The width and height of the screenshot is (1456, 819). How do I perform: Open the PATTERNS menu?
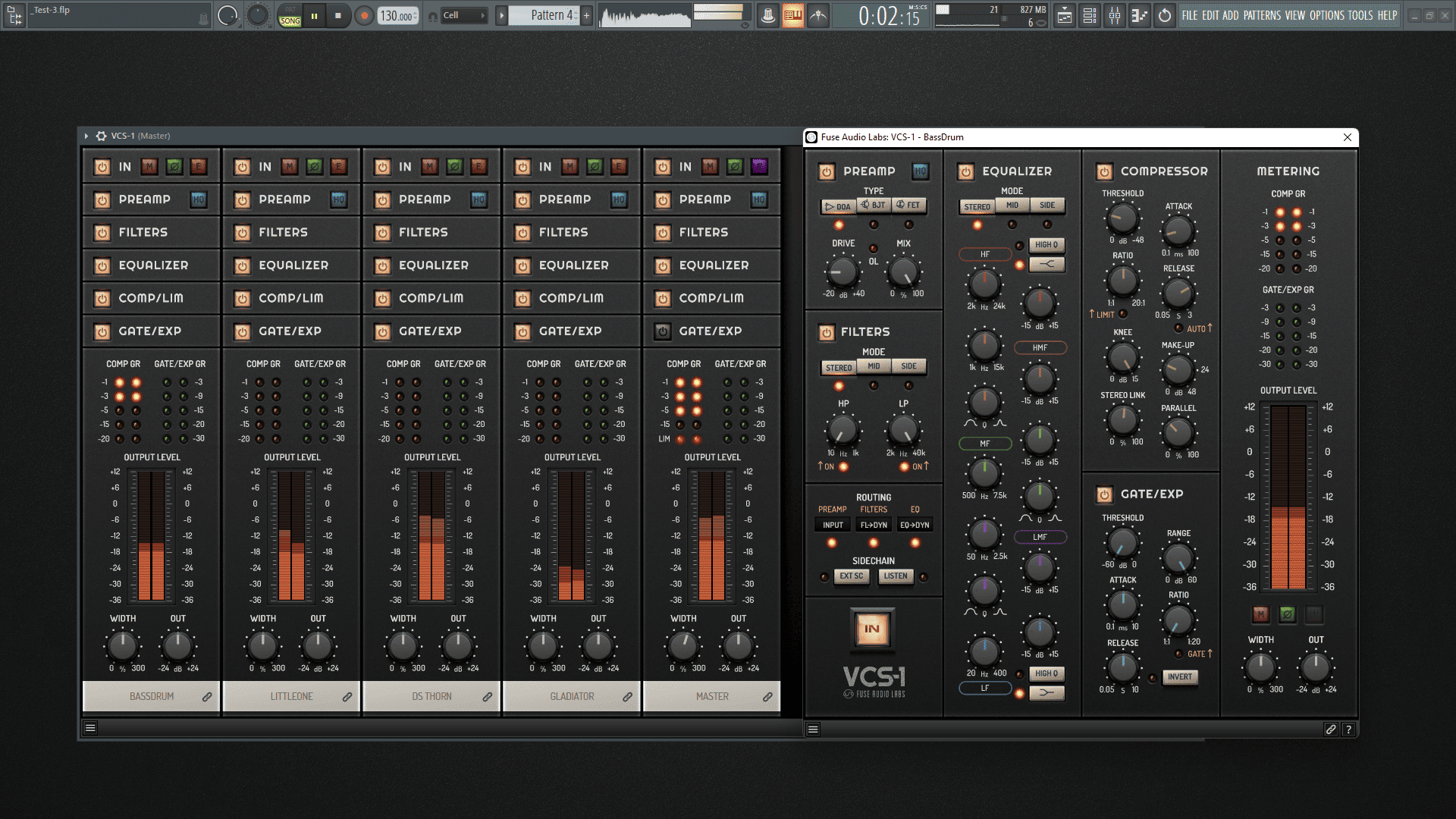coord(1262,15)
